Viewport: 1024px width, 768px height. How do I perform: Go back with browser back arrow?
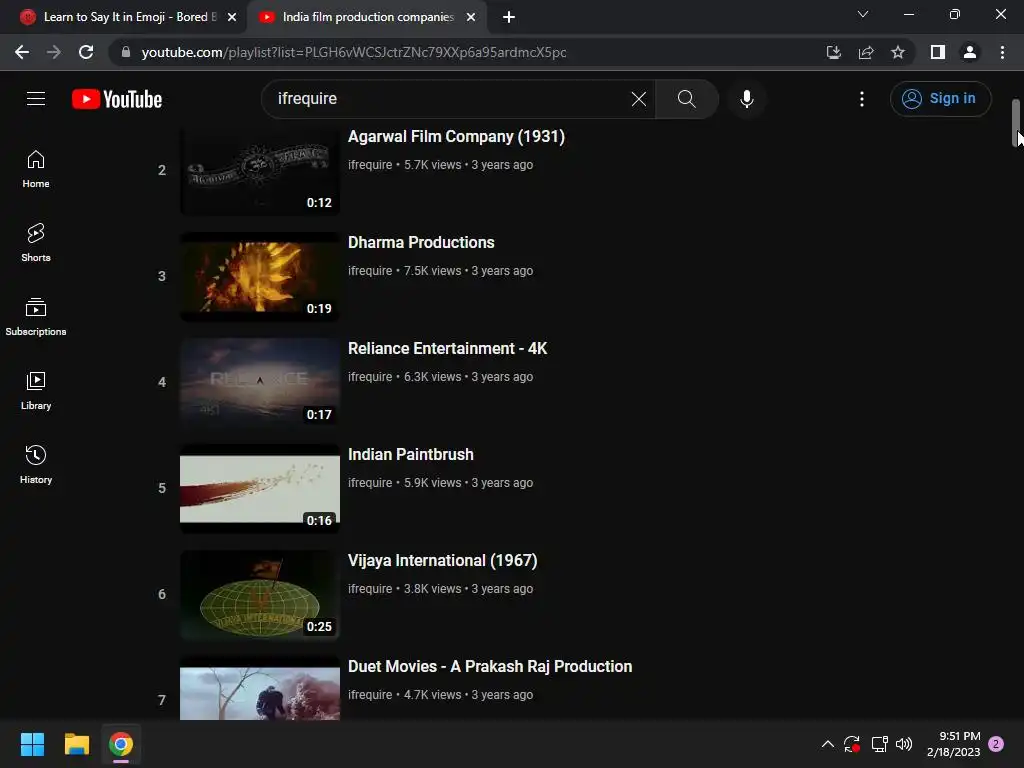click(22, 52)
